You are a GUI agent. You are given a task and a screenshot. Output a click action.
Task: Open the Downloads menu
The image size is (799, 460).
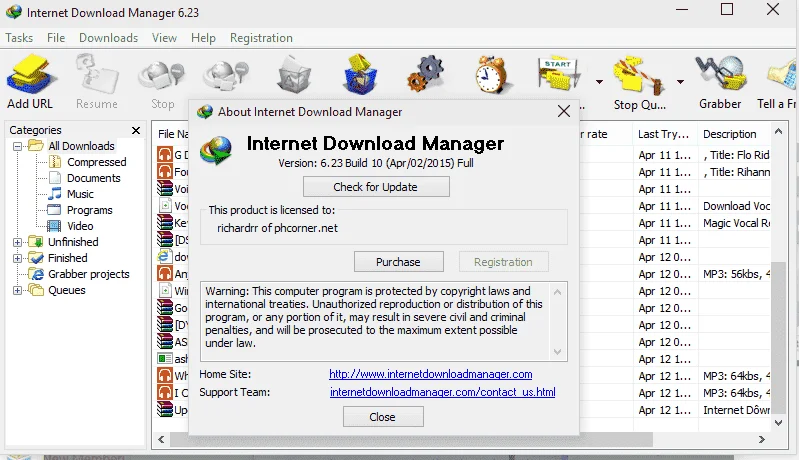coord(109,38)
